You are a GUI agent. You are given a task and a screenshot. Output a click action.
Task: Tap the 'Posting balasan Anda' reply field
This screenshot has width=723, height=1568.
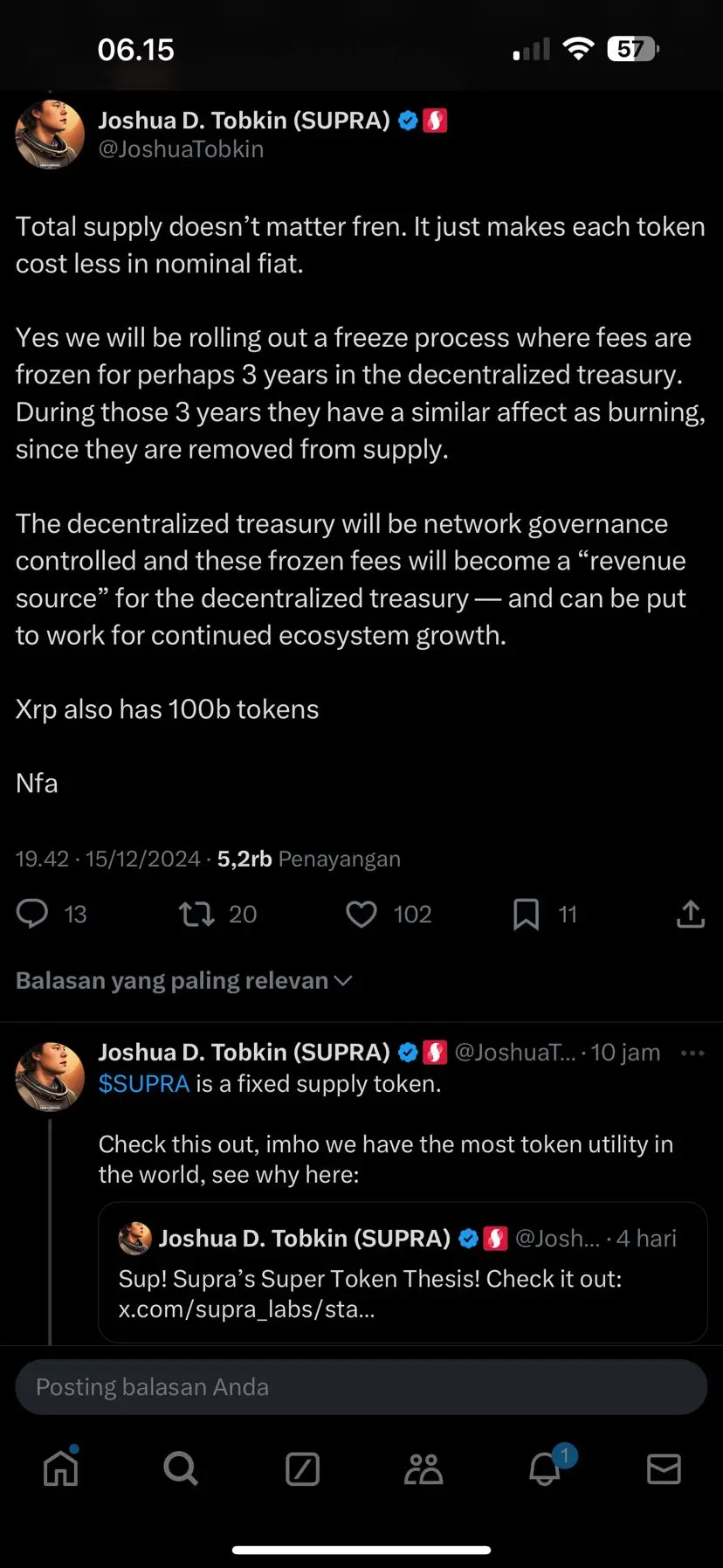[x=361, y=1387]
